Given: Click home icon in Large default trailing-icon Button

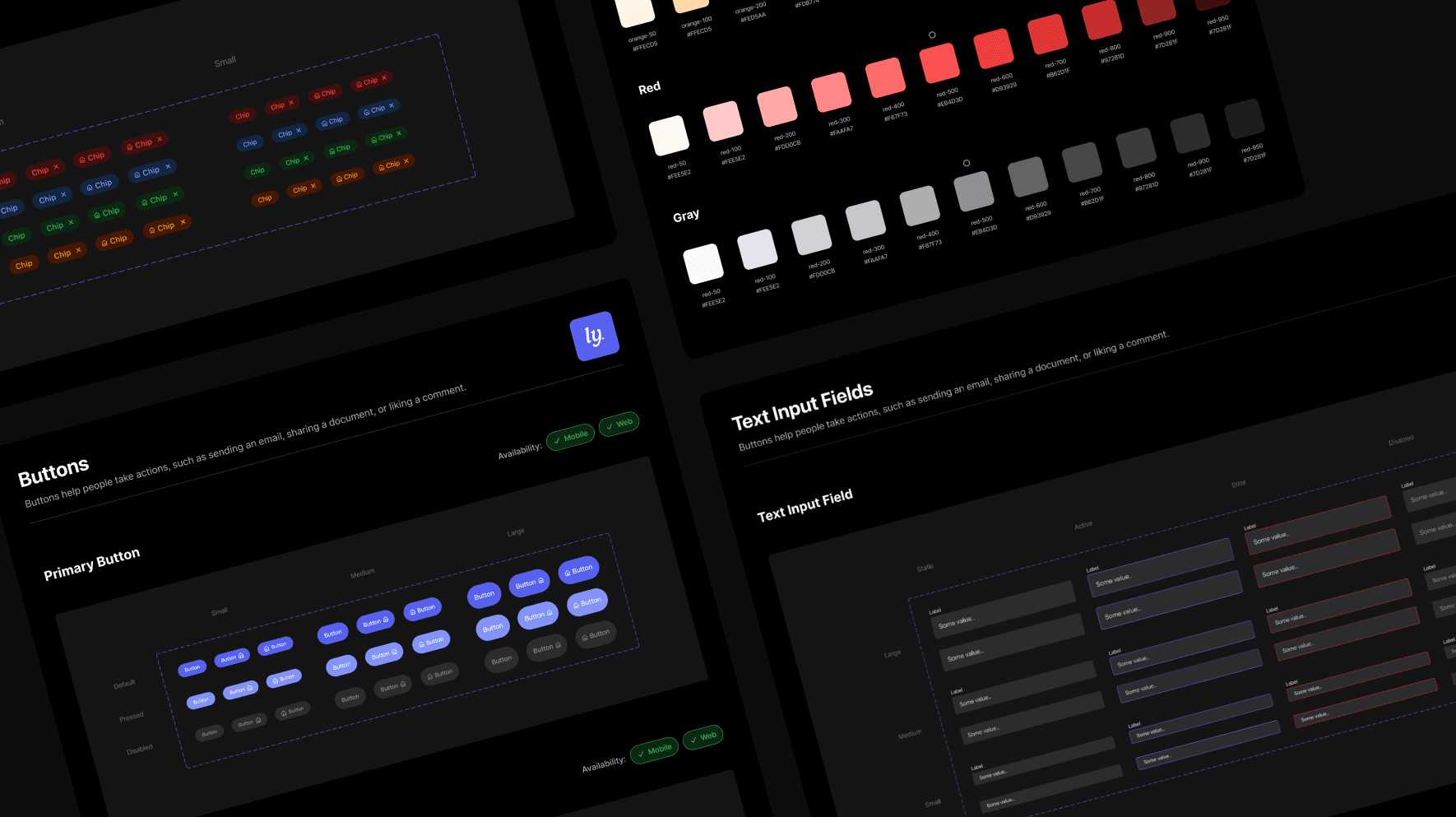Looking at the screenshot, I should (540, 581).
